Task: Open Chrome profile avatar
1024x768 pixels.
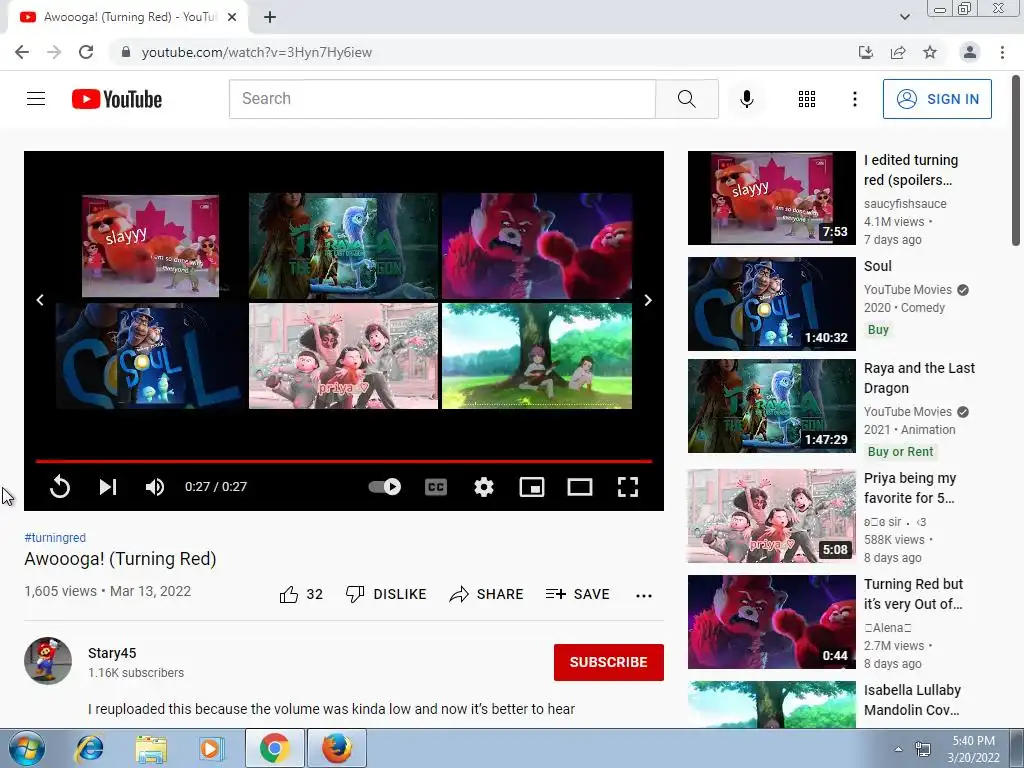Action: pyautogui.click(x=970, y=52)
